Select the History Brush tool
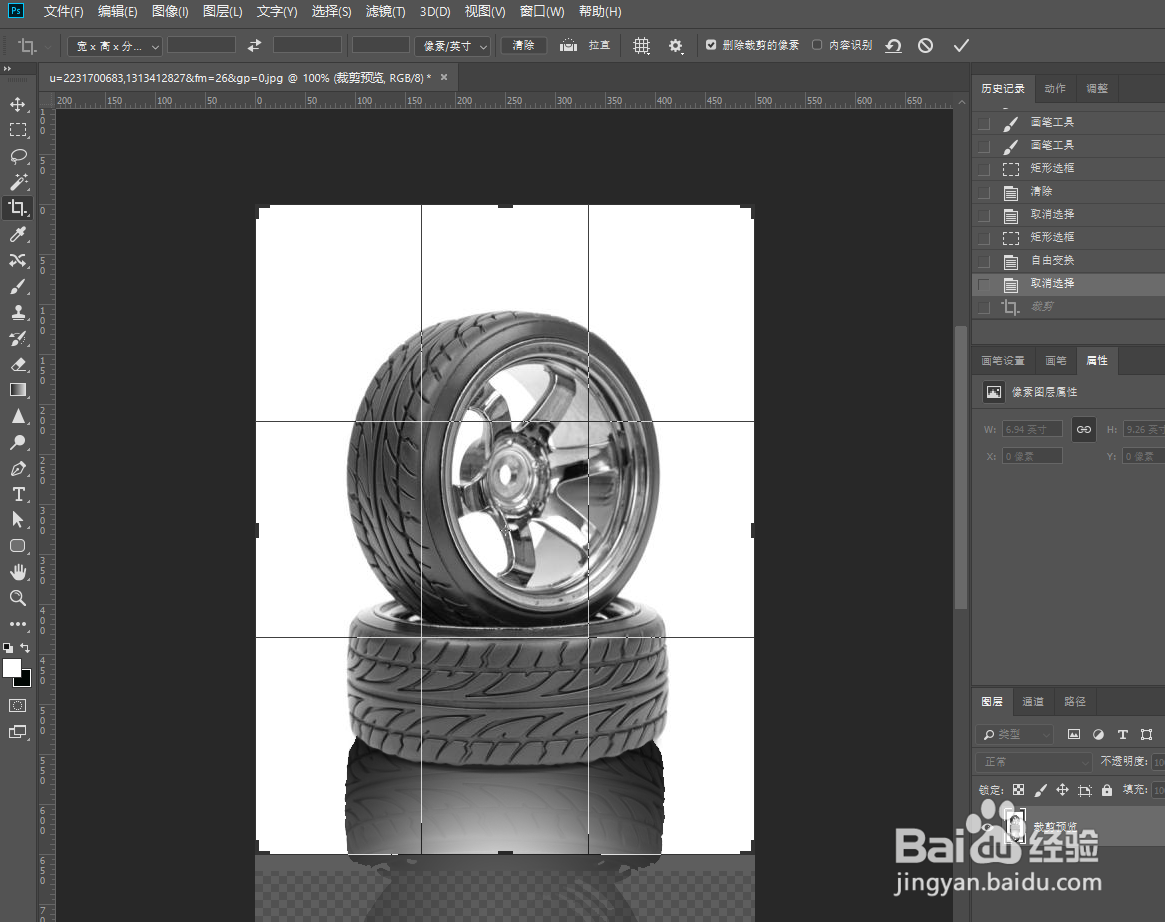 tap(18, 339)
